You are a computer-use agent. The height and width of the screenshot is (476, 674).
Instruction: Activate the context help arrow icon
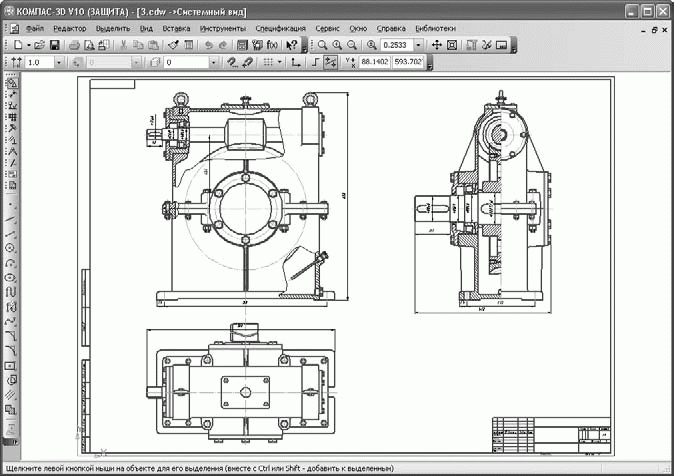291,45
